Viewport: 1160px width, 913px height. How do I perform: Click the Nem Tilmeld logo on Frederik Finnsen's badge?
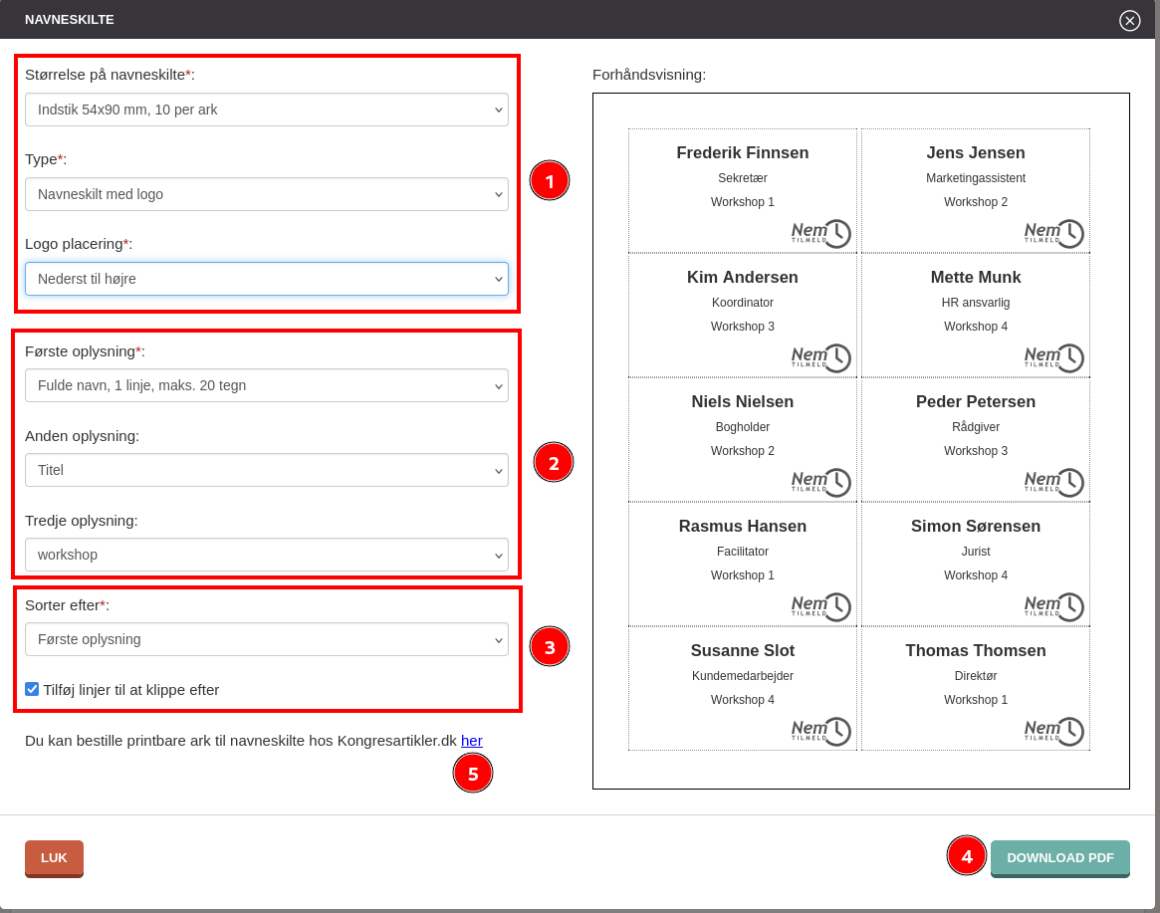[820, 233]
